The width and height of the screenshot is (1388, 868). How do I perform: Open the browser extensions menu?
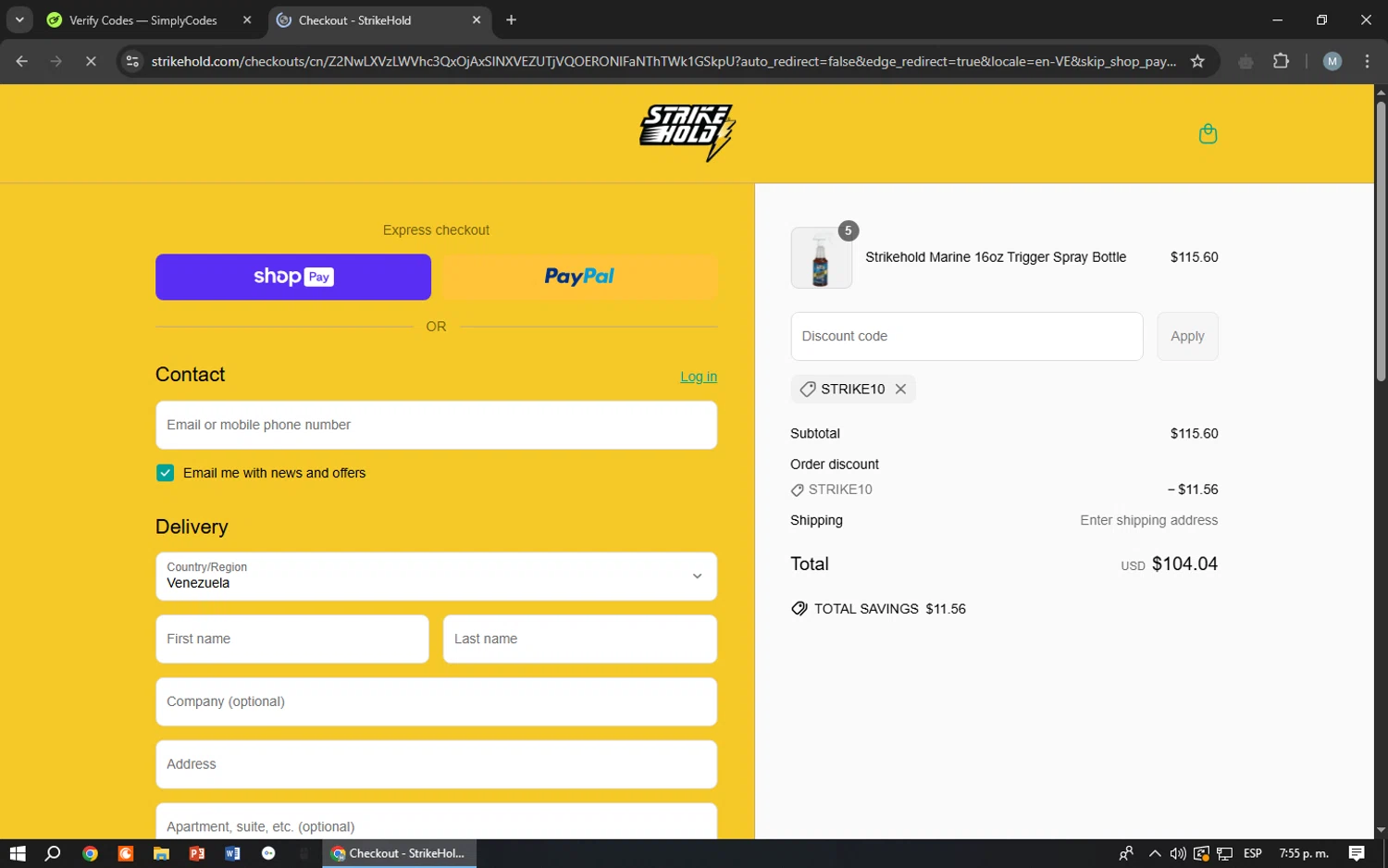click(1281, 61)
